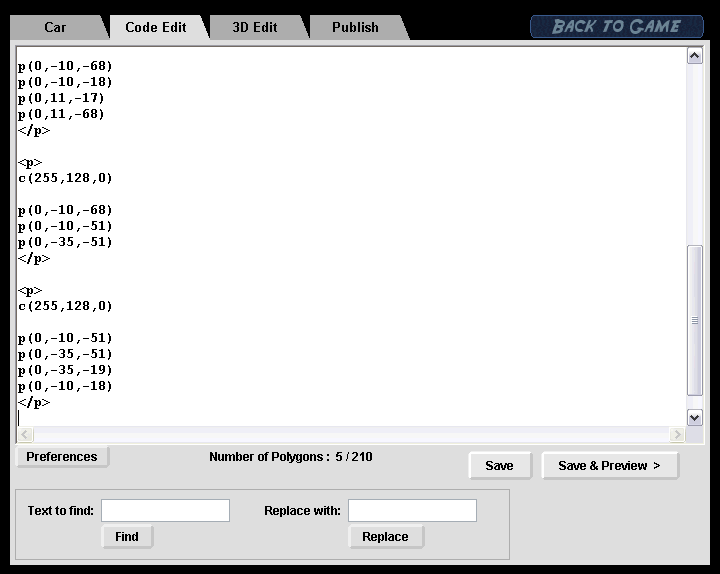This screenshot has width=720, height=574.
Task: Click the code editor's scroll up arrow
Action: [x=695, y=56]
